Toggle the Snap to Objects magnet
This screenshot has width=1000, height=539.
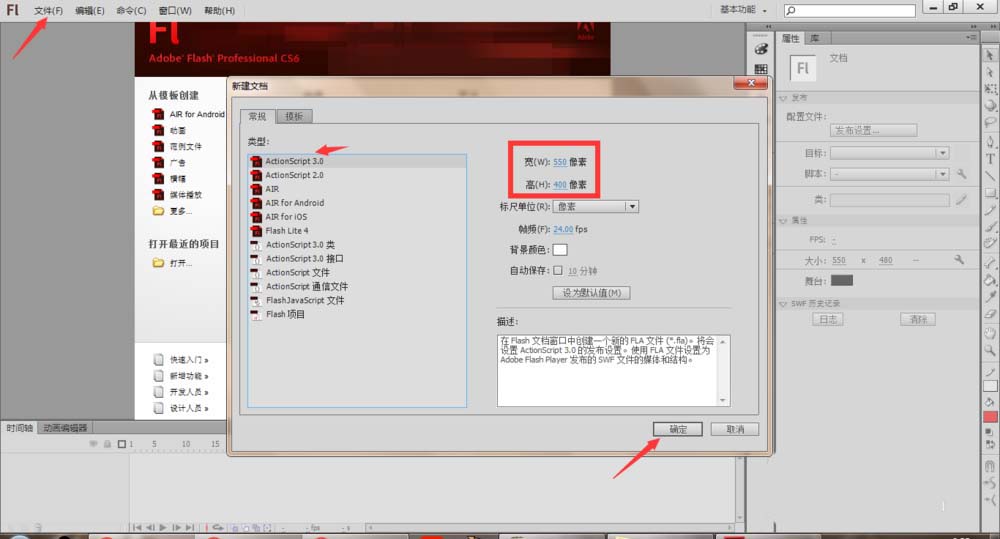[990, 467]
